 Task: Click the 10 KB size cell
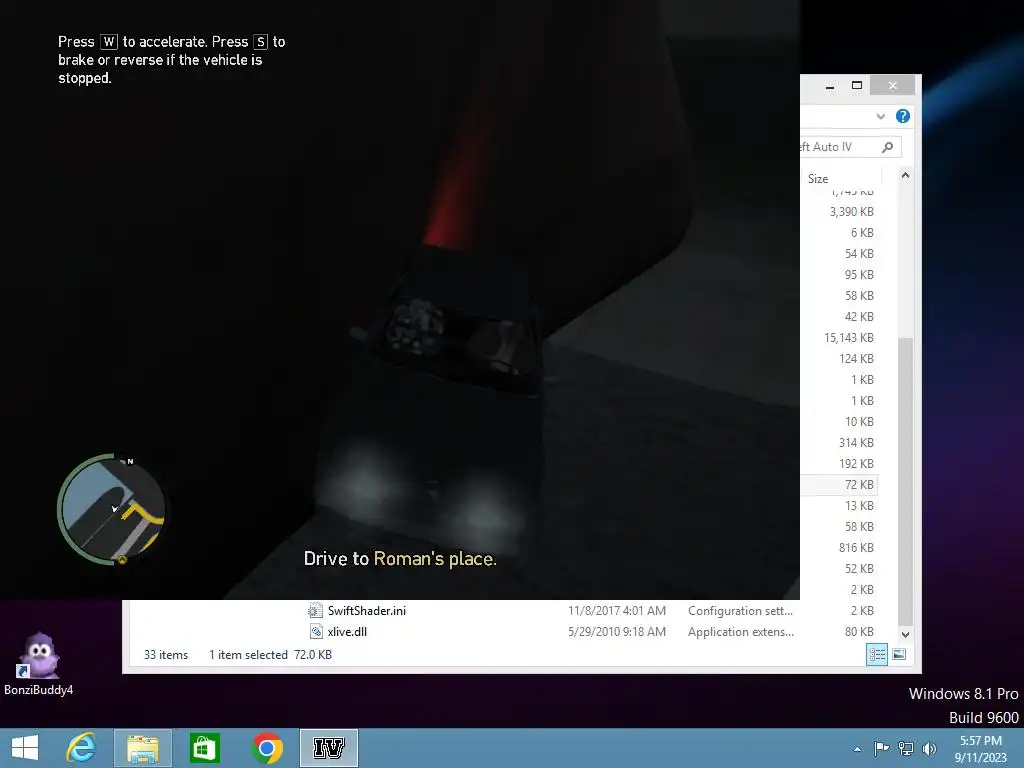point(859,421)
